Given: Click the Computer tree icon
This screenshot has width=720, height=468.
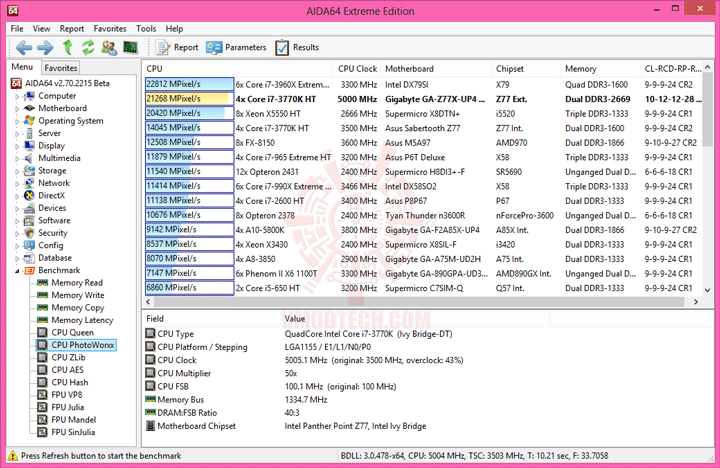Looking at the screenshot, I should coord(29,96).
